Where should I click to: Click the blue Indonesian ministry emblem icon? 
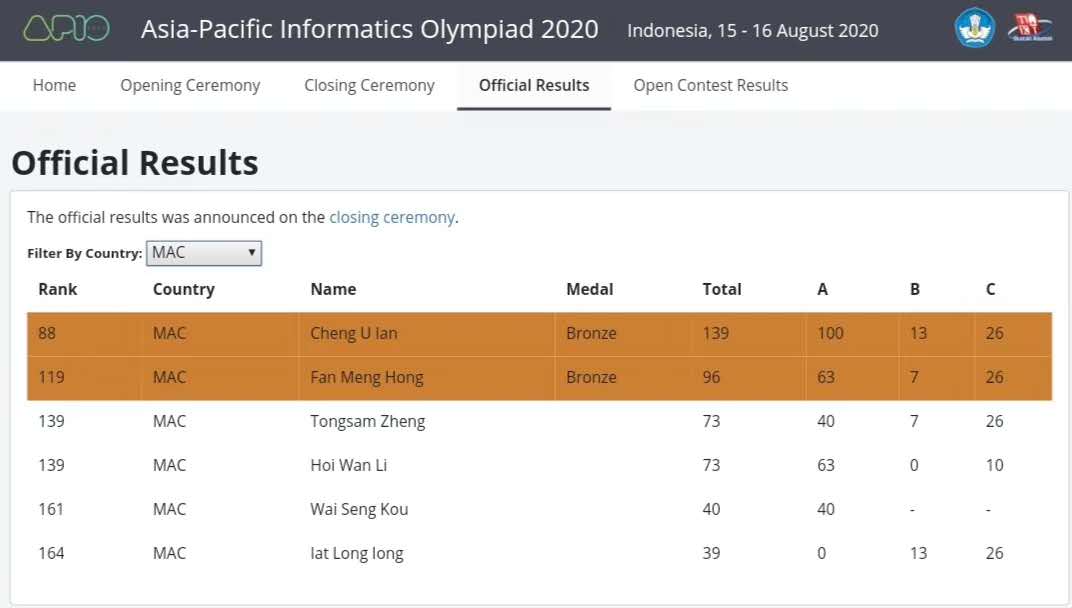[x=975, y=29]
